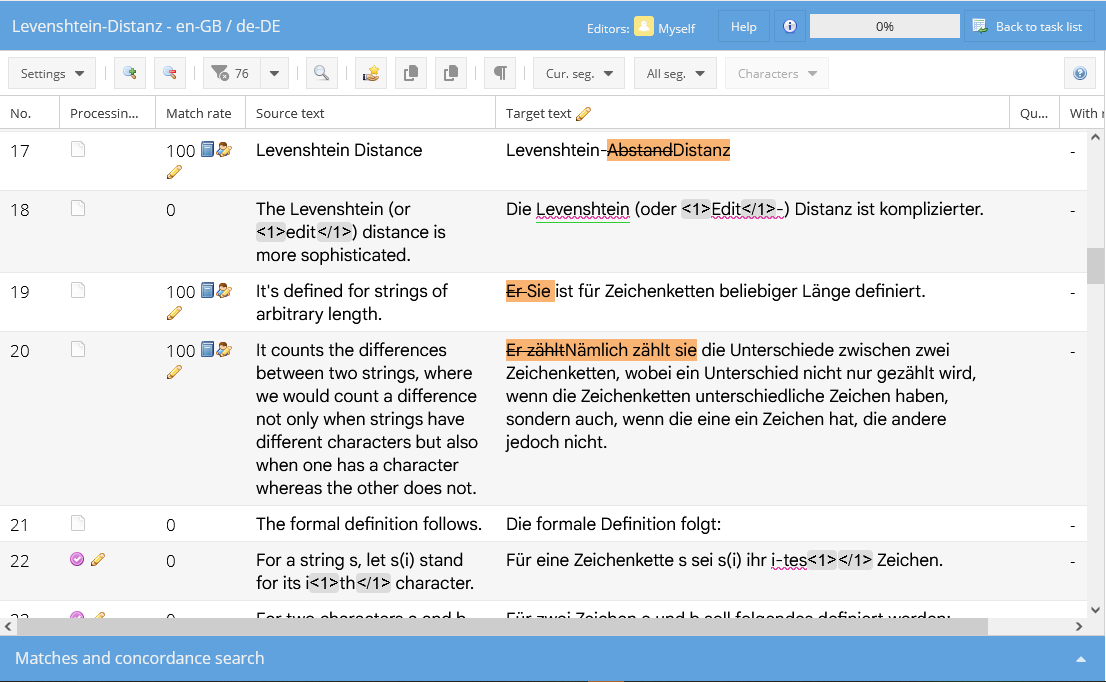Click the horizontal scrollbar left arrow
Screen dimensions: 1106x682
click(8, 626)
